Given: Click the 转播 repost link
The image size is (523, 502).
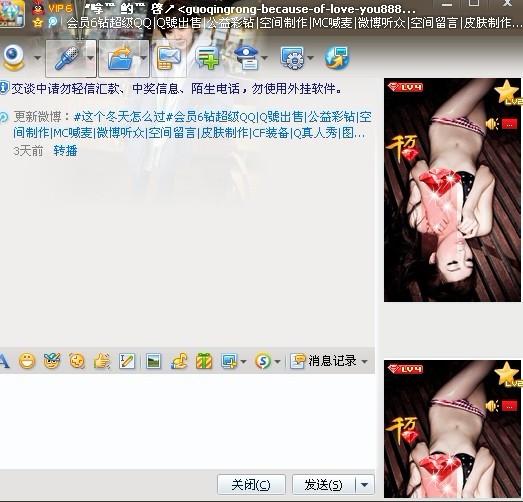Looking at the screenshot, I should 65,151.
